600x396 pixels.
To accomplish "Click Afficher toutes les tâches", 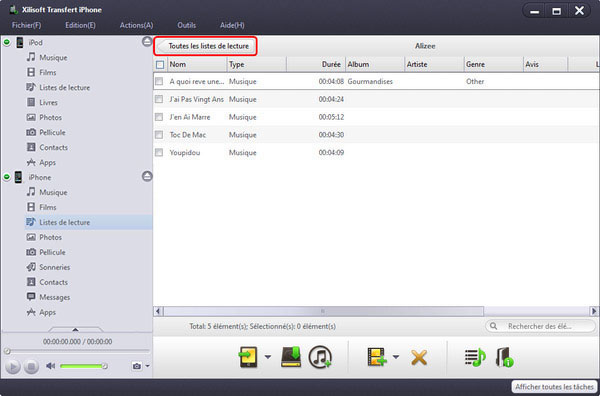I will click(x=554, y=387).
